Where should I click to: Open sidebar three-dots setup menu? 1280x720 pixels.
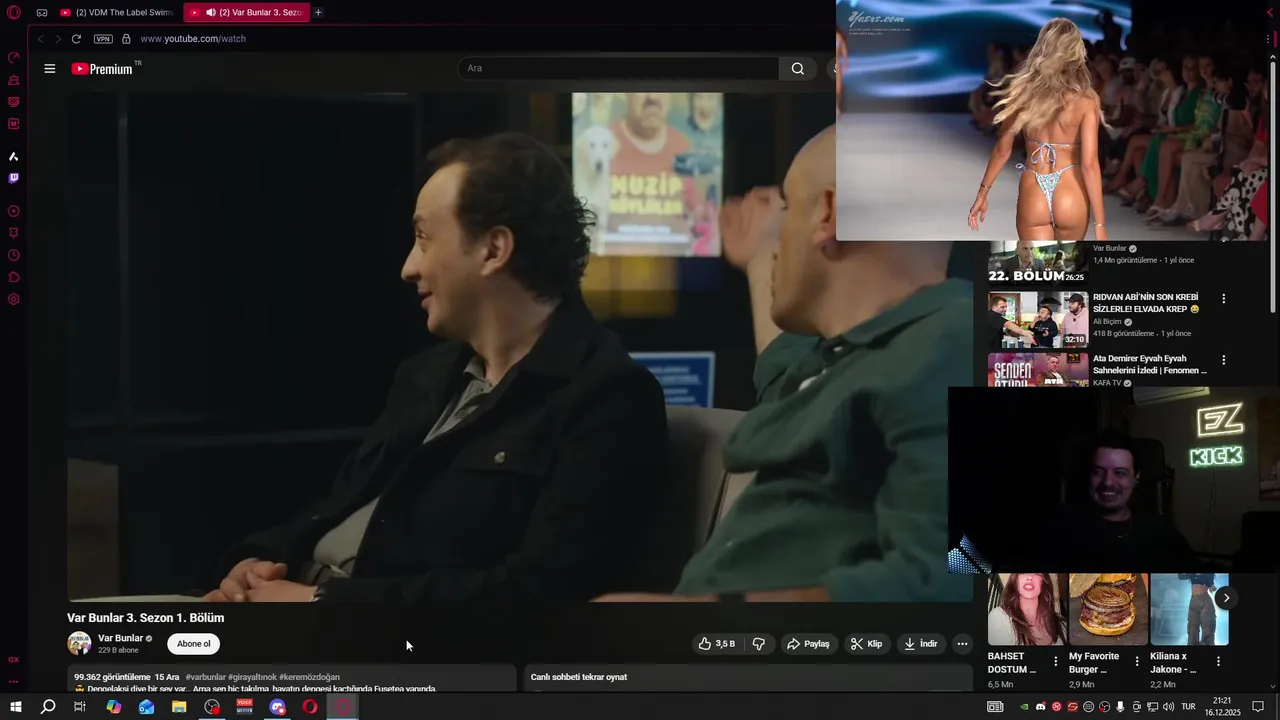[x=14, y=682]
